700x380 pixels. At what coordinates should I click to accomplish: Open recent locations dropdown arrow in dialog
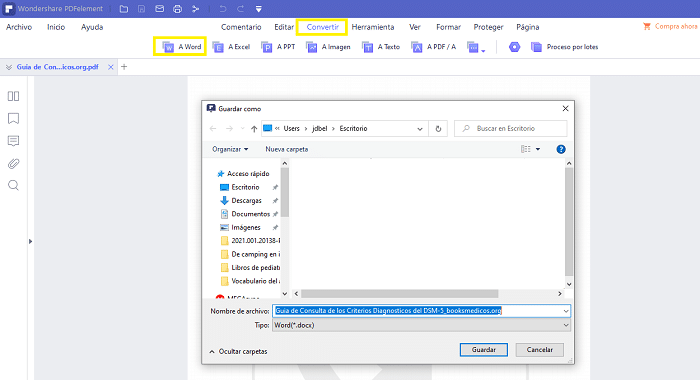[x=242, y=129]
